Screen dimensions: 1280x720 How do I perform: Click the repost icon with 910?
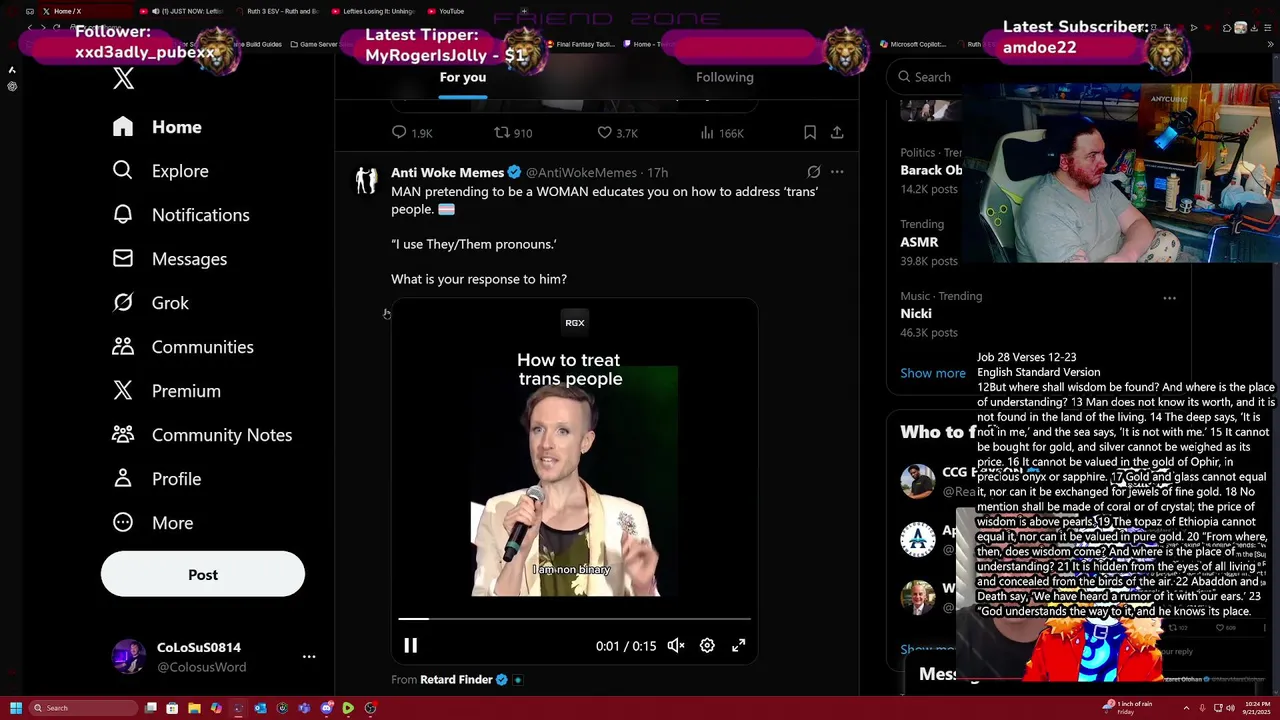pyautogui.click(x=502, y=133)
